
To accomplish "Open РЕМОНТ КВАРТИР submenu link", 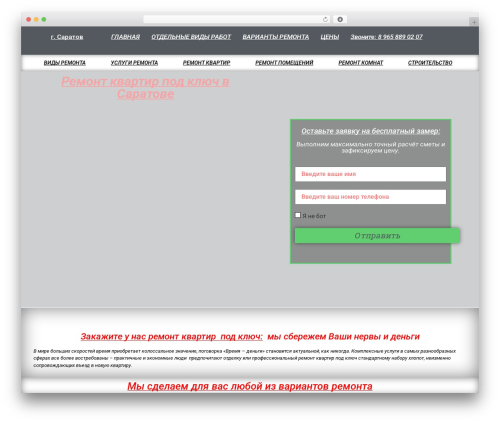I will [206, 63].
